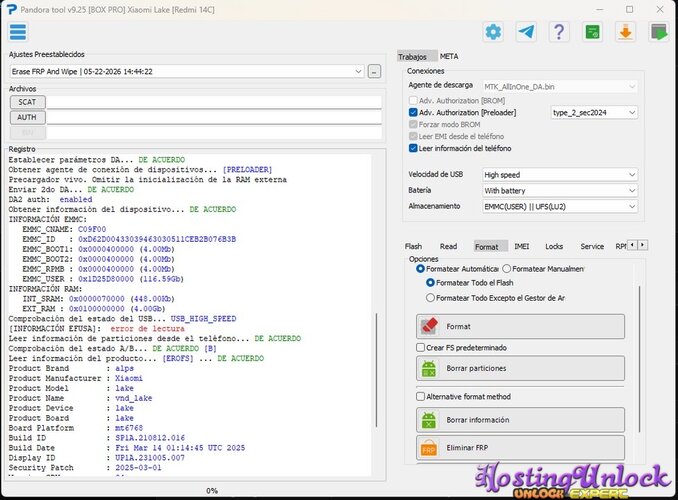Click log value 'mt6768'

point(129,428)
